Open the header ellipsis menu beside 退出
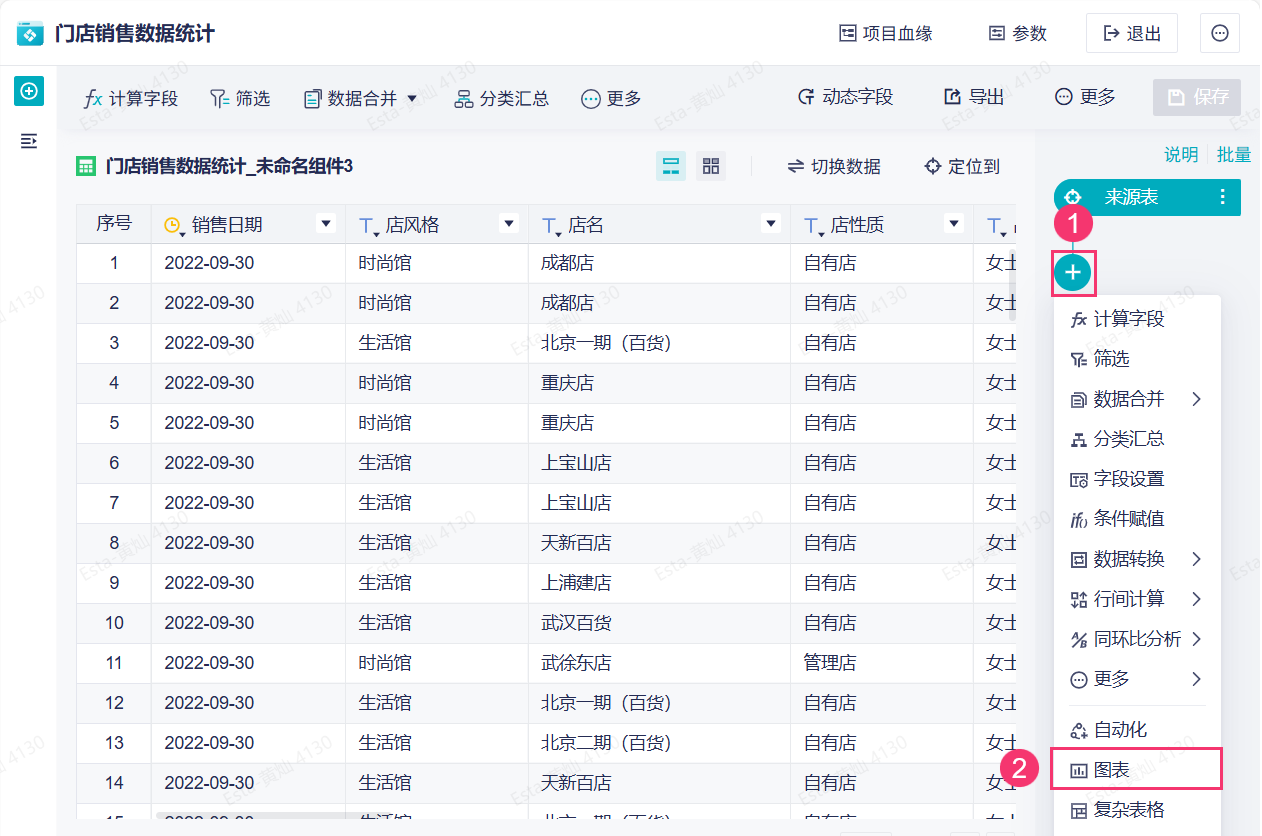This screenshot has width=1262, height=836. point(1220,33)
